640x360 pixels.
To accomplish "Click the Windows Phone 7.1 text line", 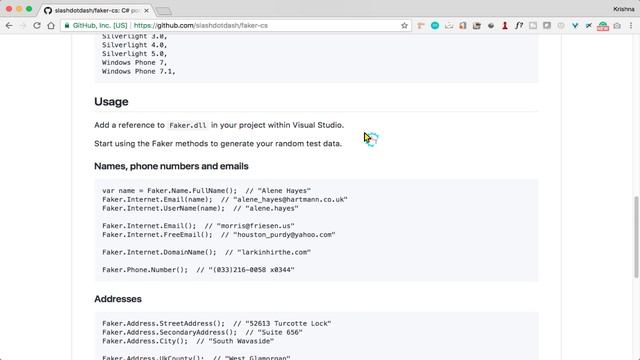I will click(138, 71).
